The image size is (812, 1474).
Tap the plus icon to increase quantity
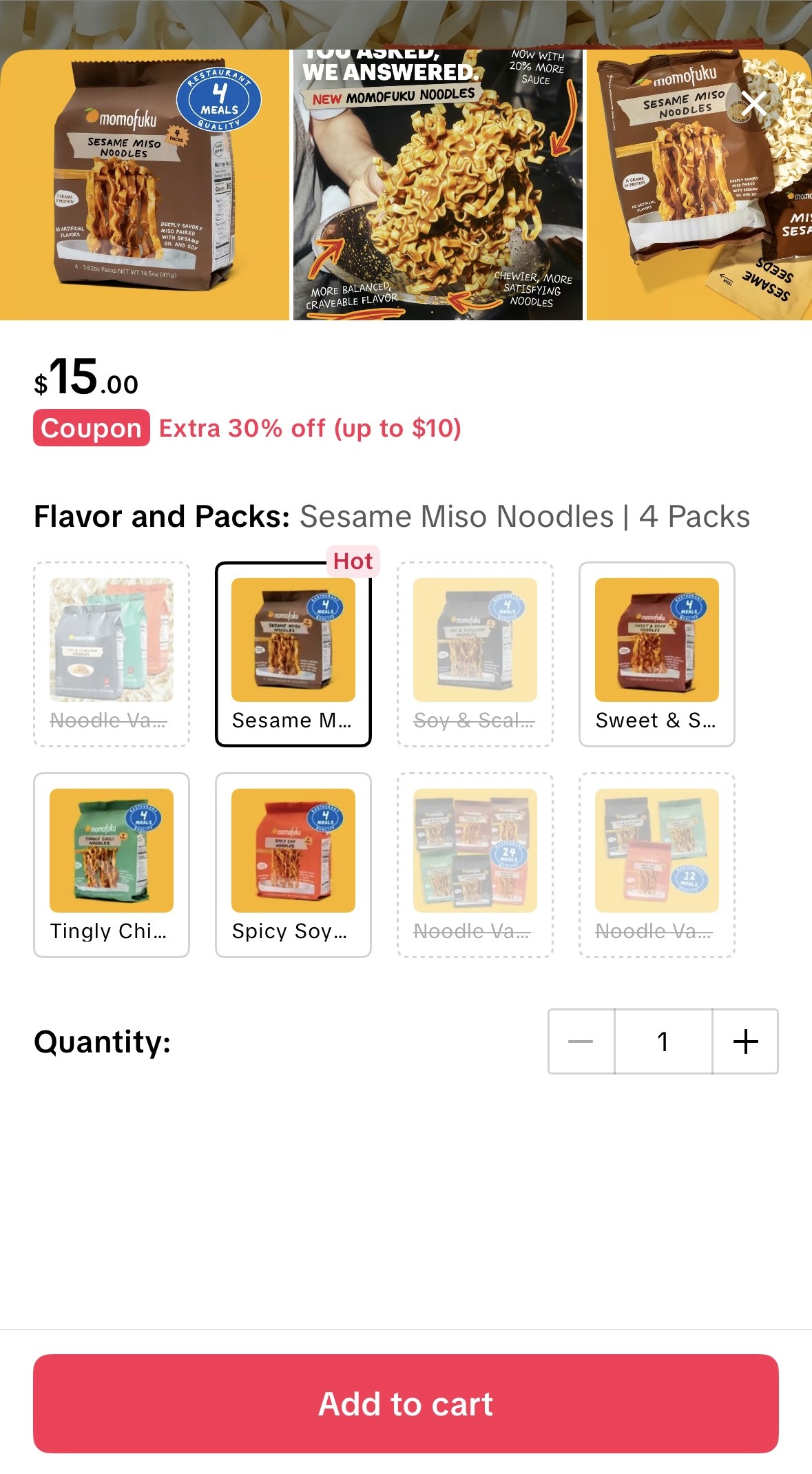[x=746, y=1042]
